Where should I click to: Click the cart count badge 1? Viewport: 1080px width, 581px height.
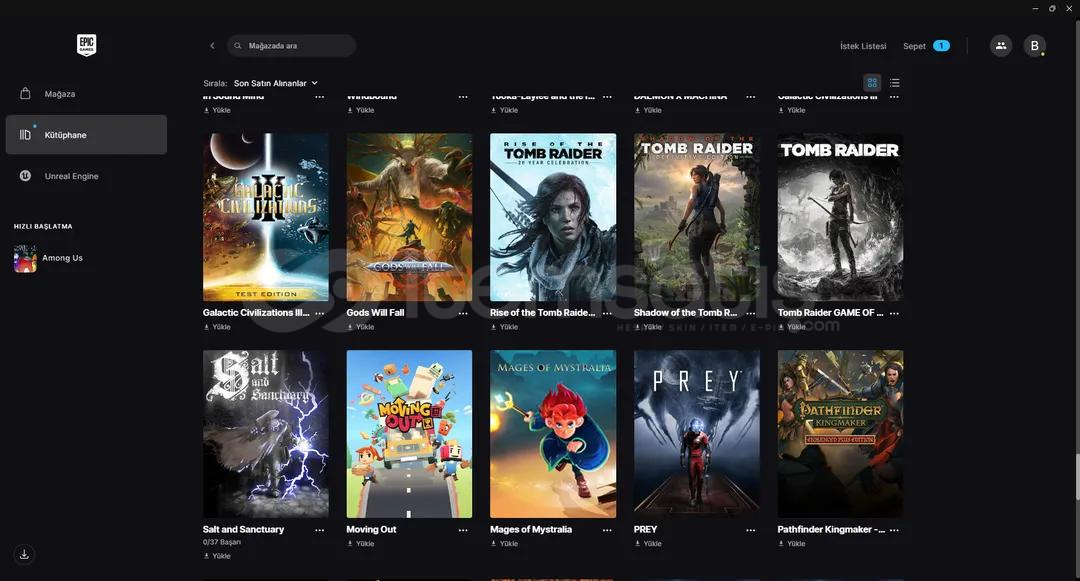pyautogui.click(x=942, y=45)
